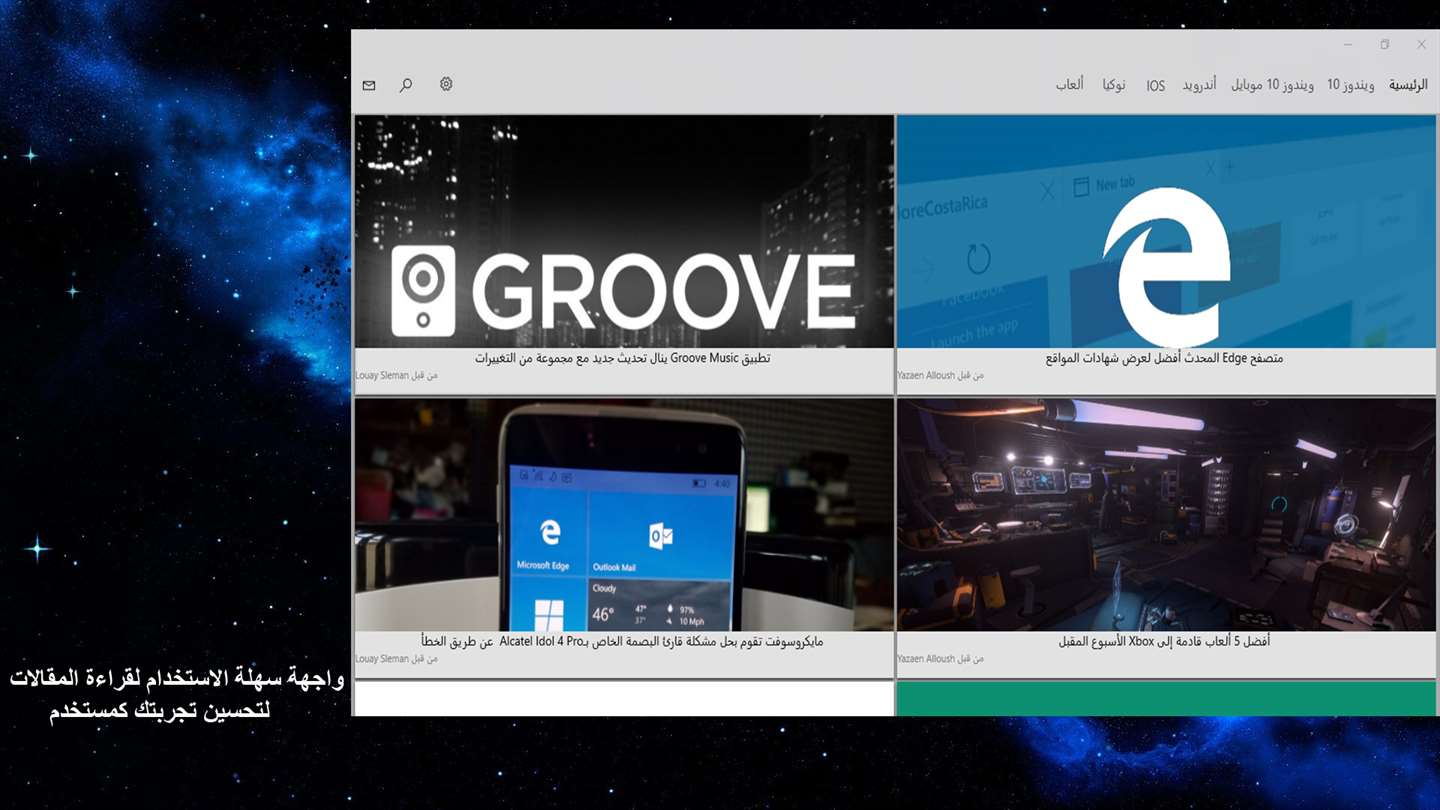This screenshot has height=810, width=1440.
Task: Maximize the news app window
Action: pyautogui.click(x=1385, y=45)
